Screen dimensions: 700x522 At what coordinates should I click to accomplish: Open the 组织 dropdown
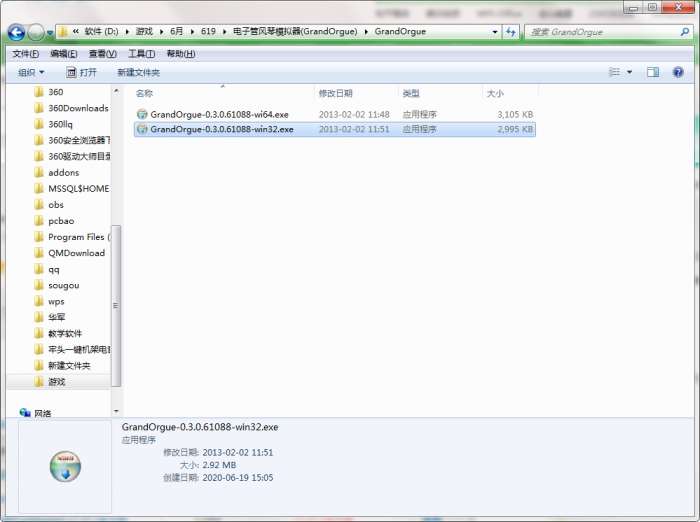(x=31, y=72)
